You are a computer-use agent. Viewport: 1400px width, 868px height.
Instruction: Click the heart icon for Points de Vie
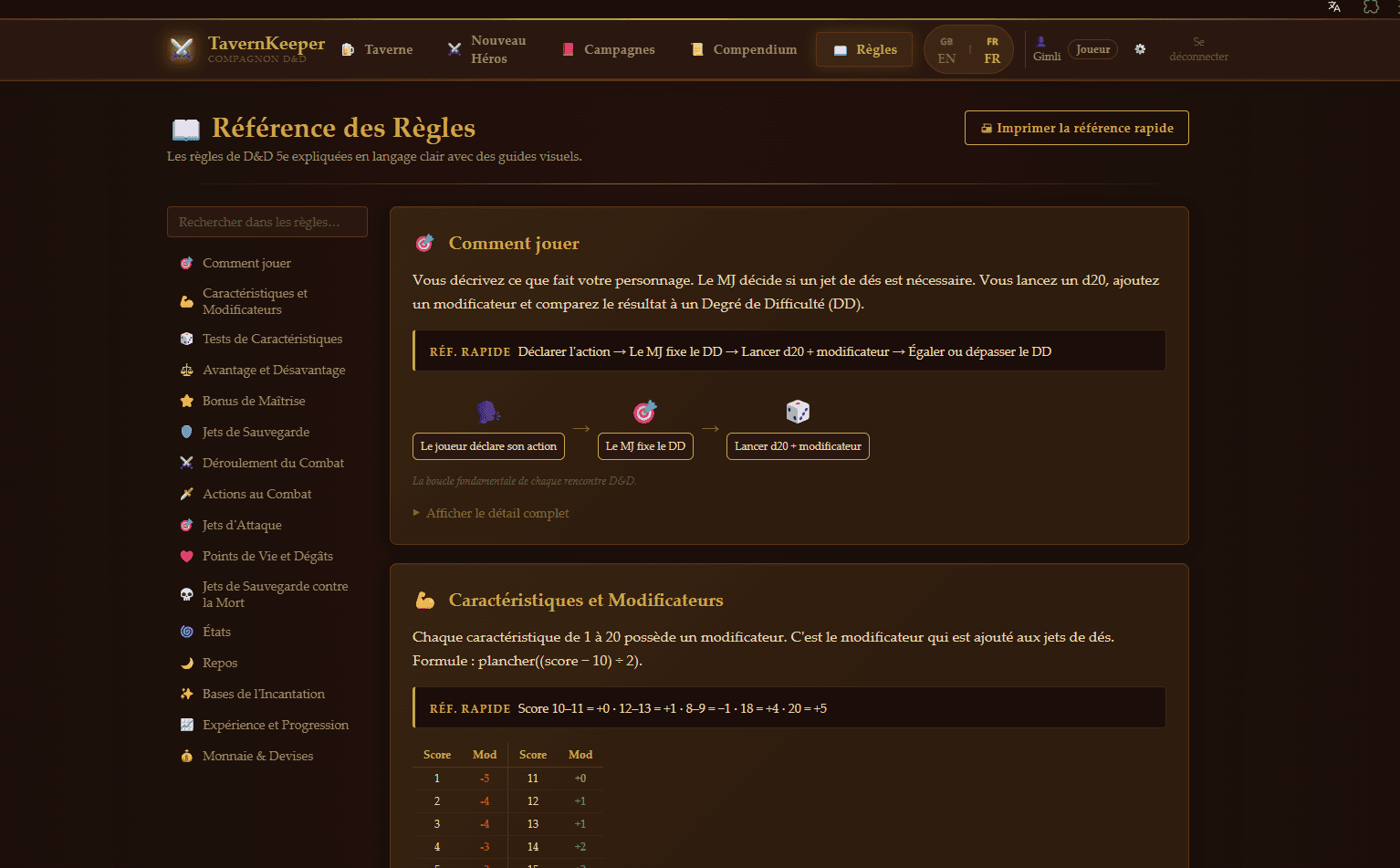point(187,556)
